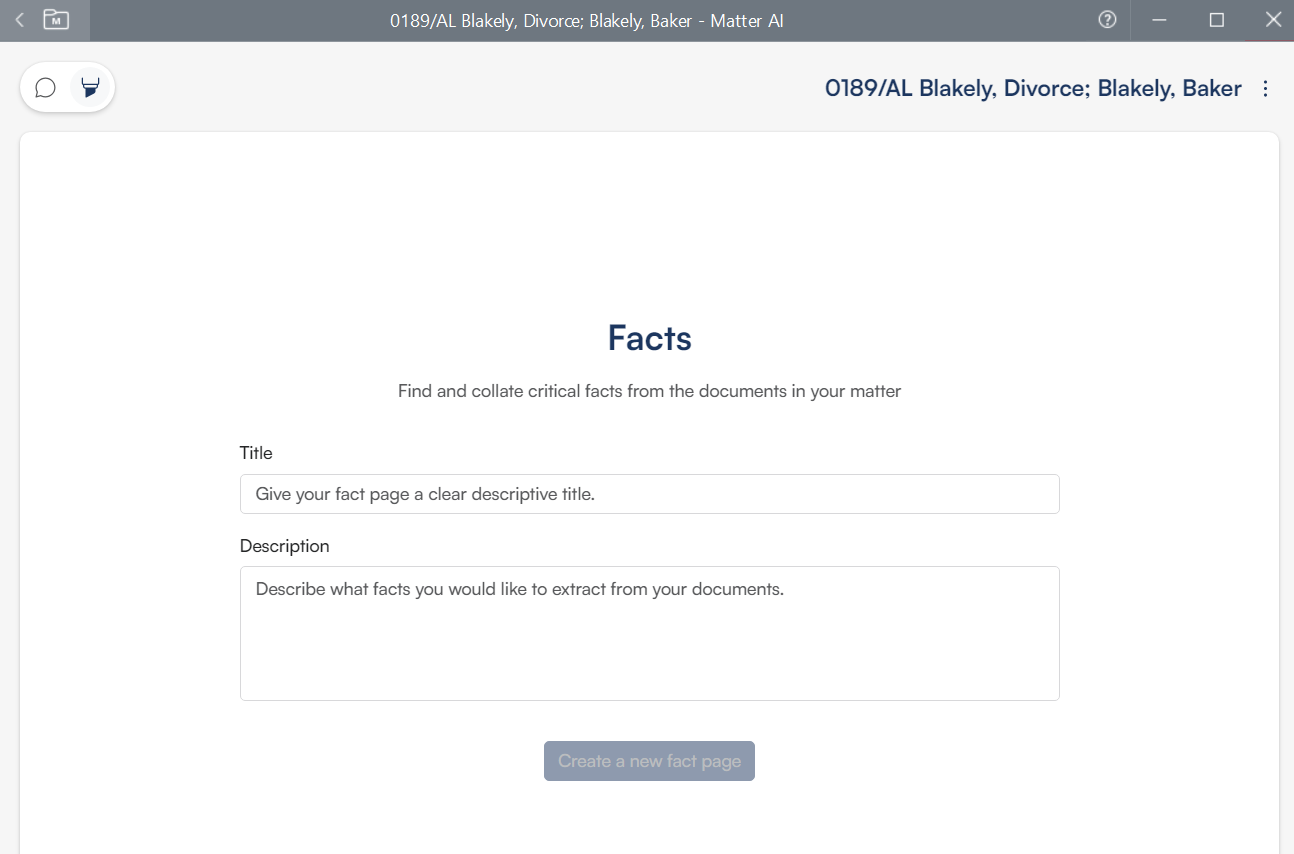The image size is (1294, 854).
Task: Close the Matter AI window
Action: coord(1273,20)
